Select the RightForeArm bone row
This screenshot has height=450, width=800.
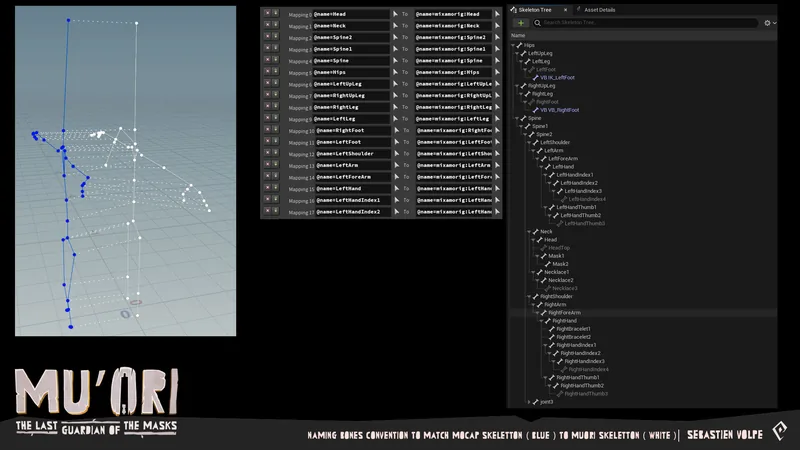point(643,313)
